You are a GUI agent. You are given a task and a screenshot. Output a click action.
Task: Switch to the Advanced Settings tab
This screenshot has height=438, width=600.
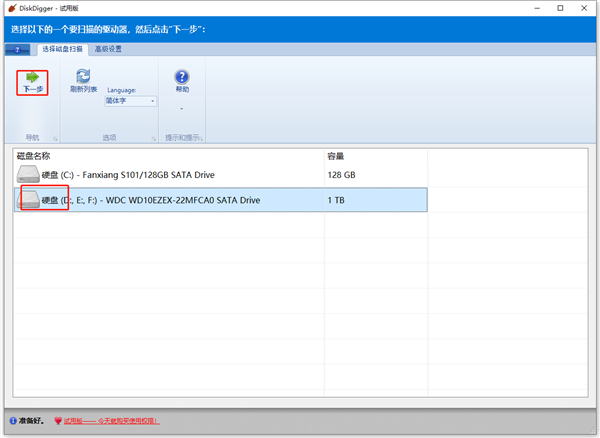pos(109,49)
